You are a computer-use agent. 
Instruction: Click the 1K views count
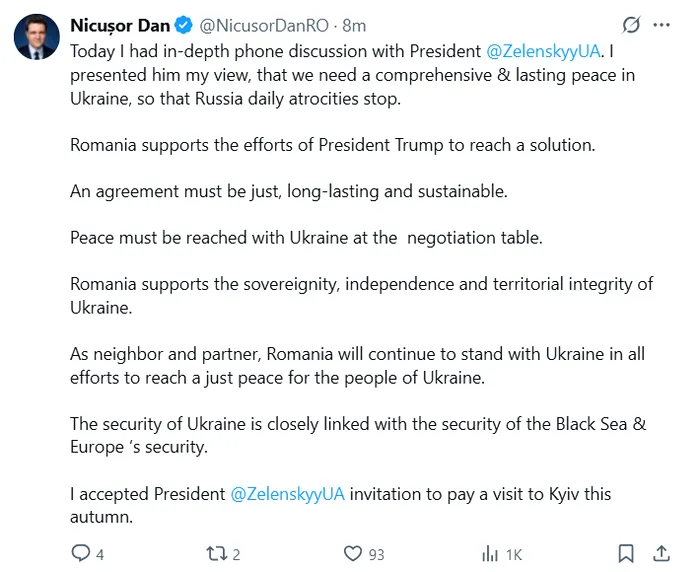(x=514, y=554)
